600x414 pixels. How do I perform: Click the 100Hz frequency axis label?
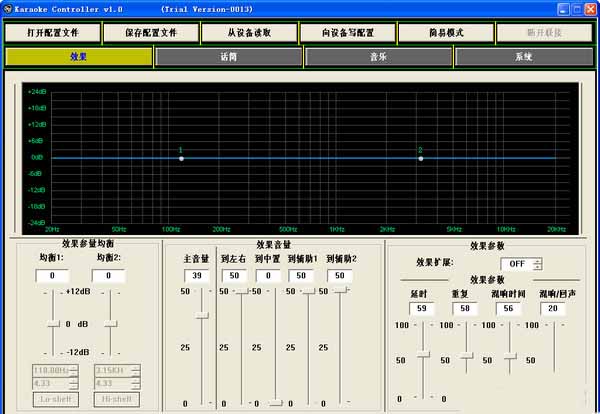point(171,229)
